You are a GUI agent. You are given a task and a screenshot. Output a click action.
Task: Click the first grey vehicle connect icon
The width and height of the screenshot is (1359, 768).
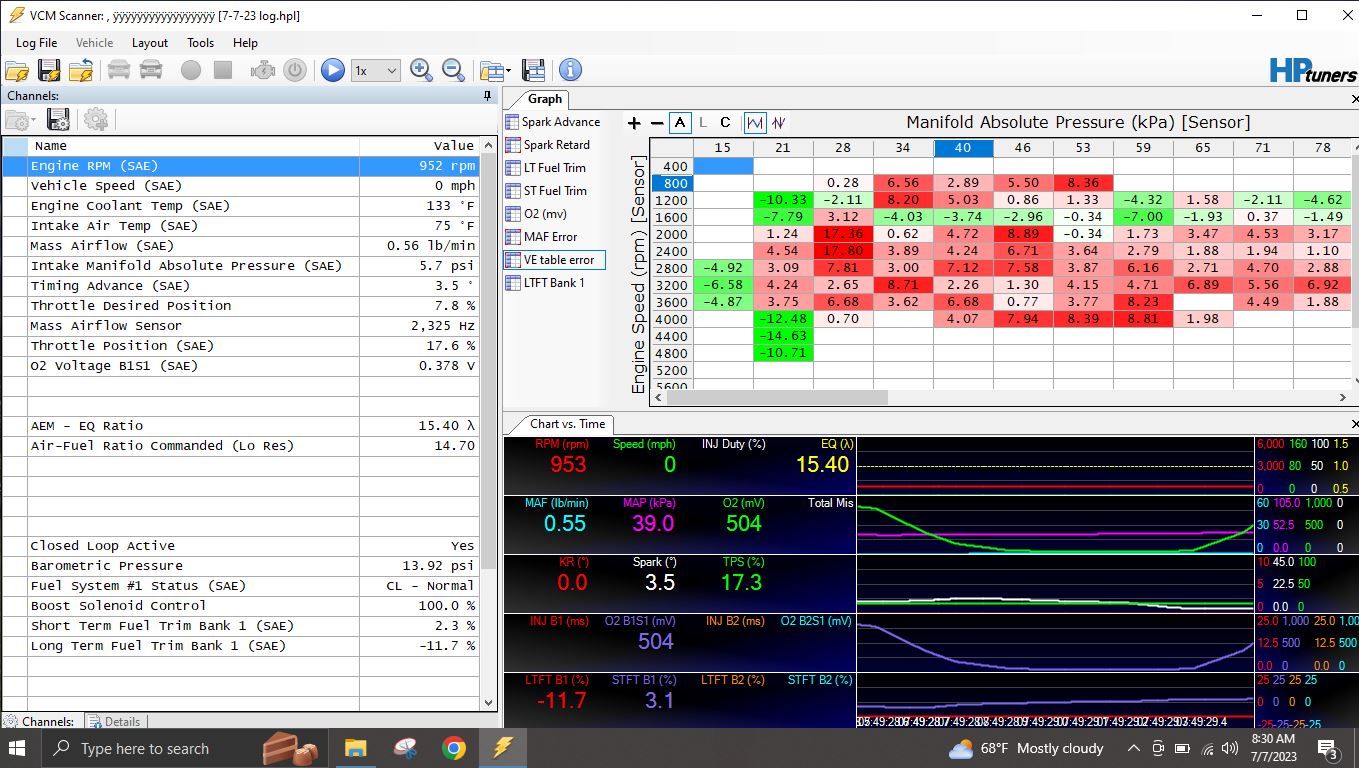pyautogui.click(x=119, y=70)
